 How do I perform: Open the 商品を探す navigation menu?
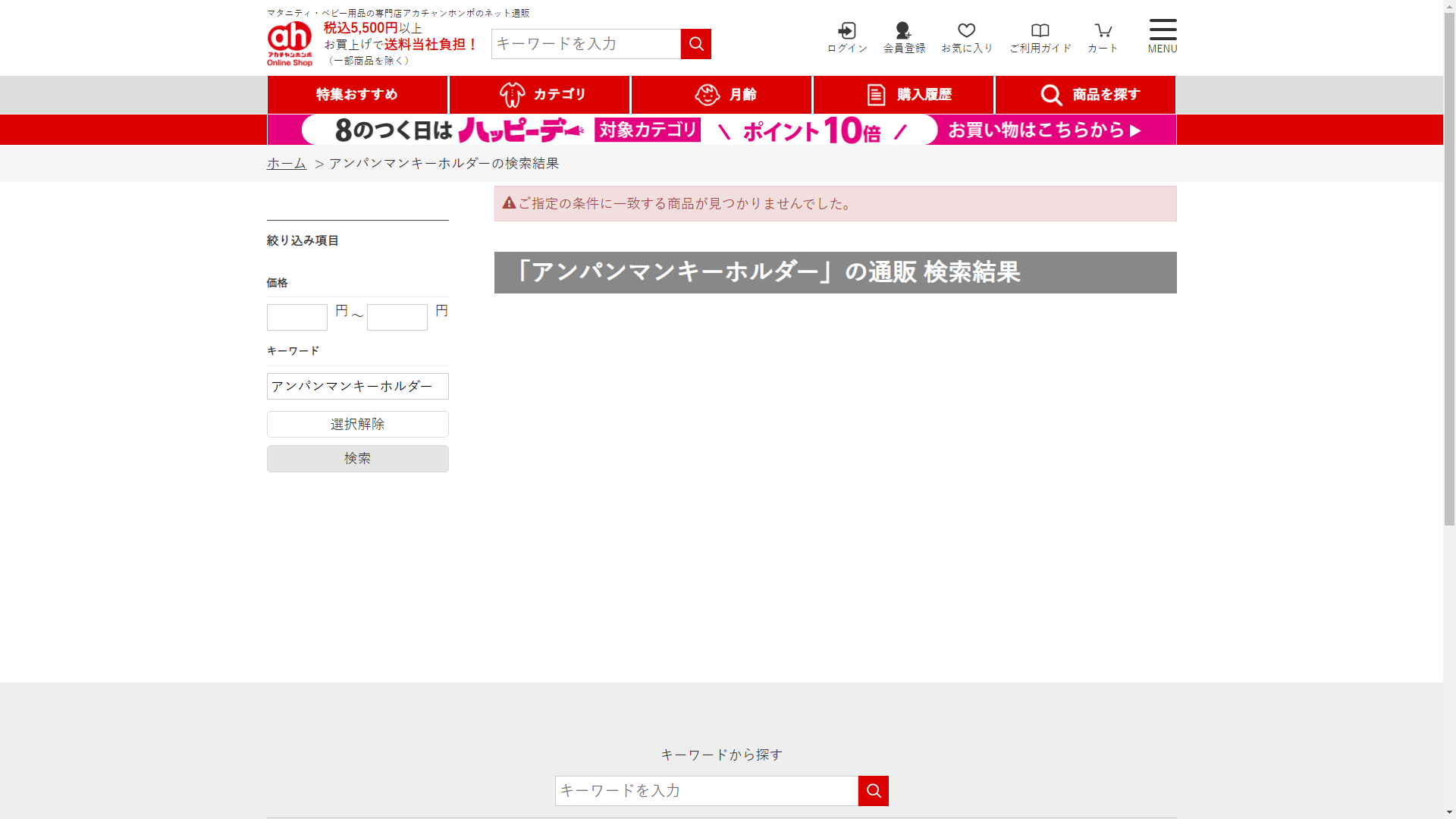(1085, 95)
